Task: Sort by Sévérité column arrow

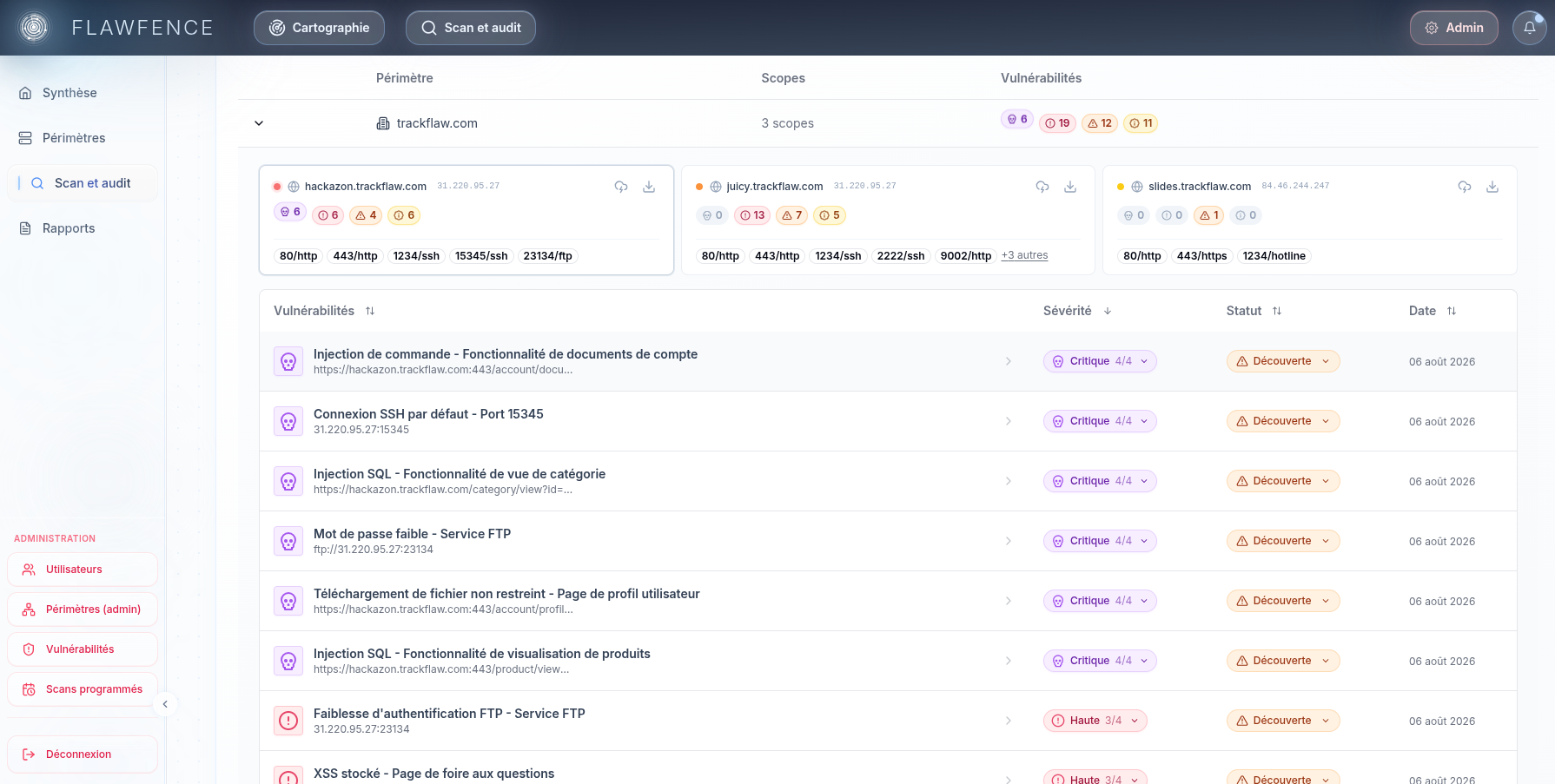Action: point(1108,311)
